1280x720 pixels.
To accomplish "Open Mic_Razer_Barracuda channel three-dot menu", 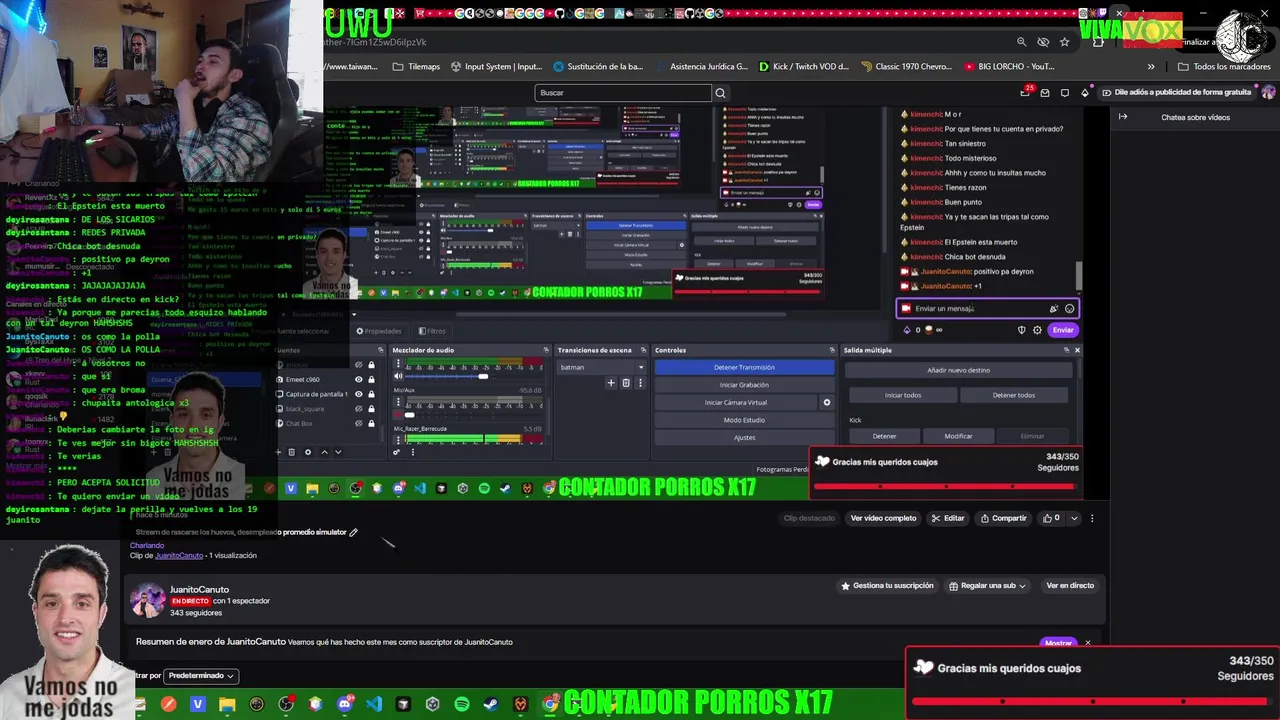I will 397,441.
